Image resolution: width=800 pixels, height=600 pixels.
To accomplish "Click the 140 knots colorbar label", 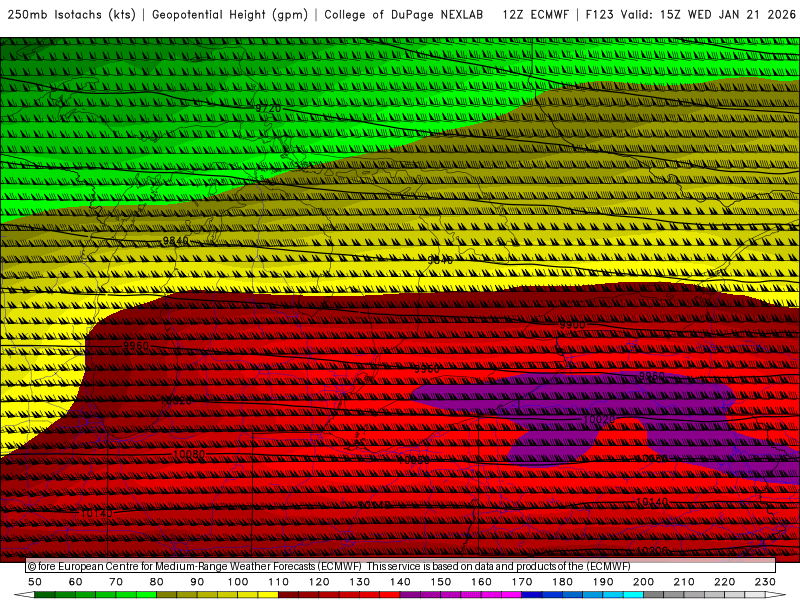I will pyautogui.click(x=400, y=582).
